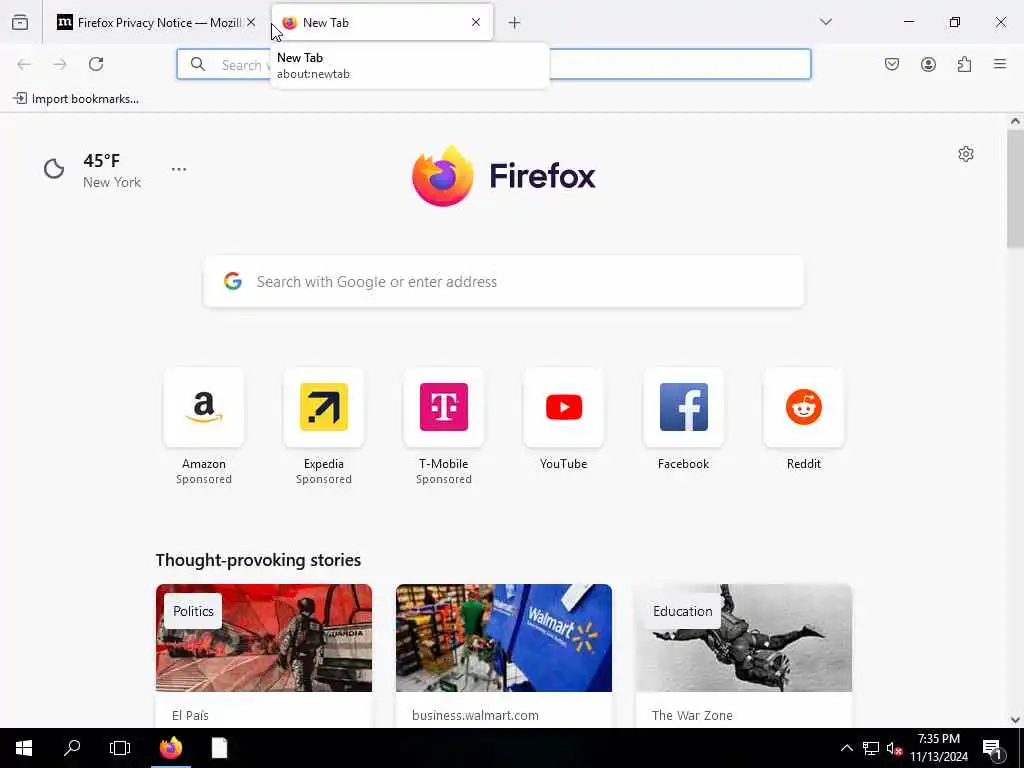Open weather widget three-dot menu
Screen dimensions: 1024x768
pos(179,169)
